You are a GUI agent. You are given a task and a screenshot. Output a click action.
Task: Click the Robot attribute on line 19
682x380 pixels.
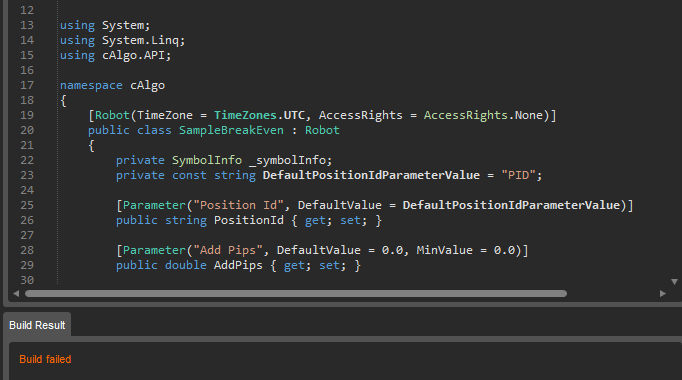pyautogui.click(x=112, y=115)
